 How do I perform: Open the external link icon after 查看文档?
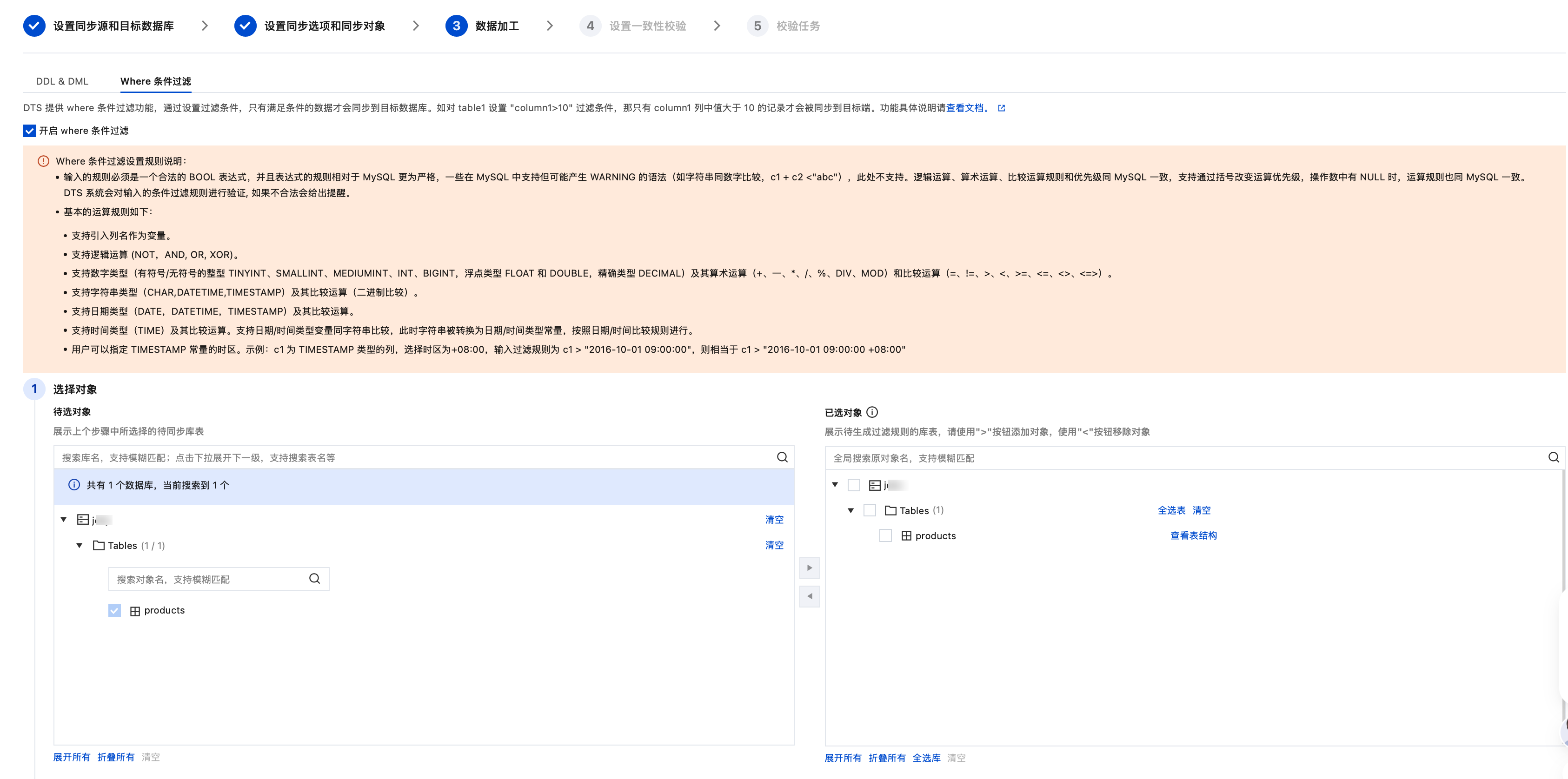1001,108
